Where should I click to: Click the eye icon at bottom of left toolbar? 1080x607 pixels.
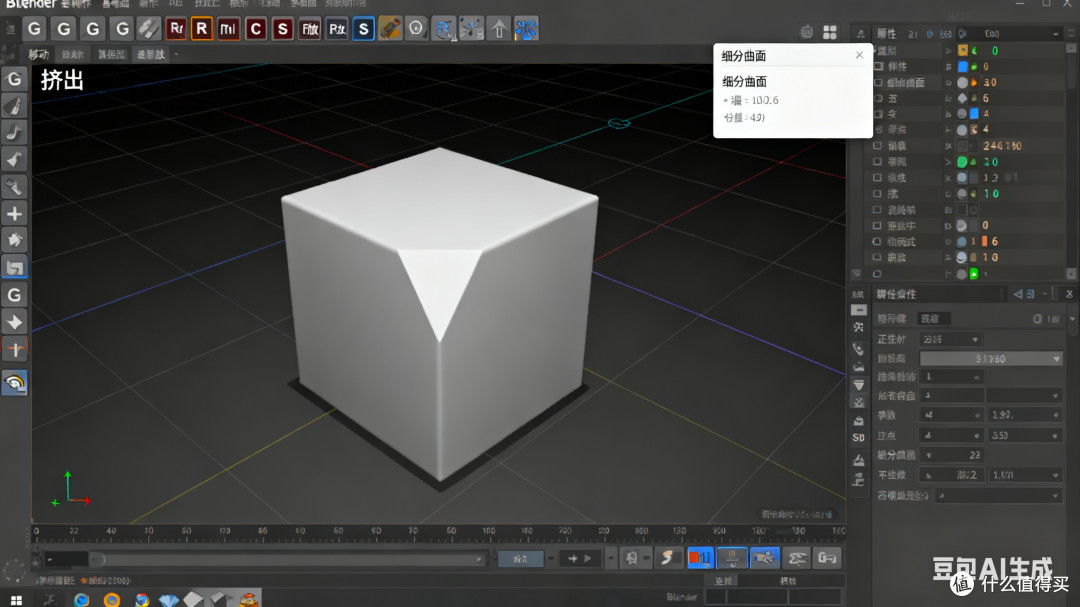point(14,382)
